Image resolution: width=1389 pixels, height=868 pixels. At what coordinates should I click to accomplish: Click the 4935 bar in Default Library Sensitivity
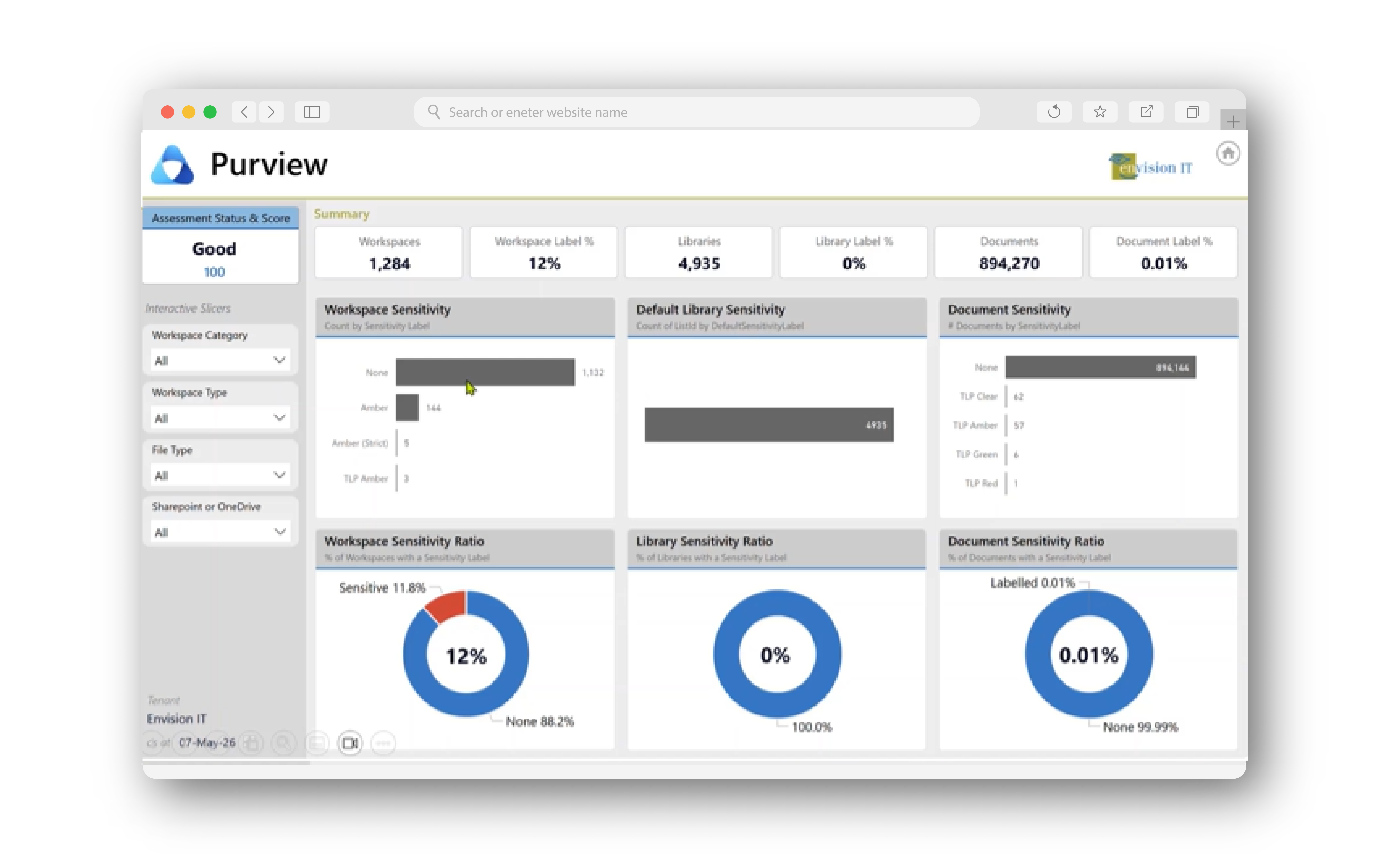click(769, 425)
